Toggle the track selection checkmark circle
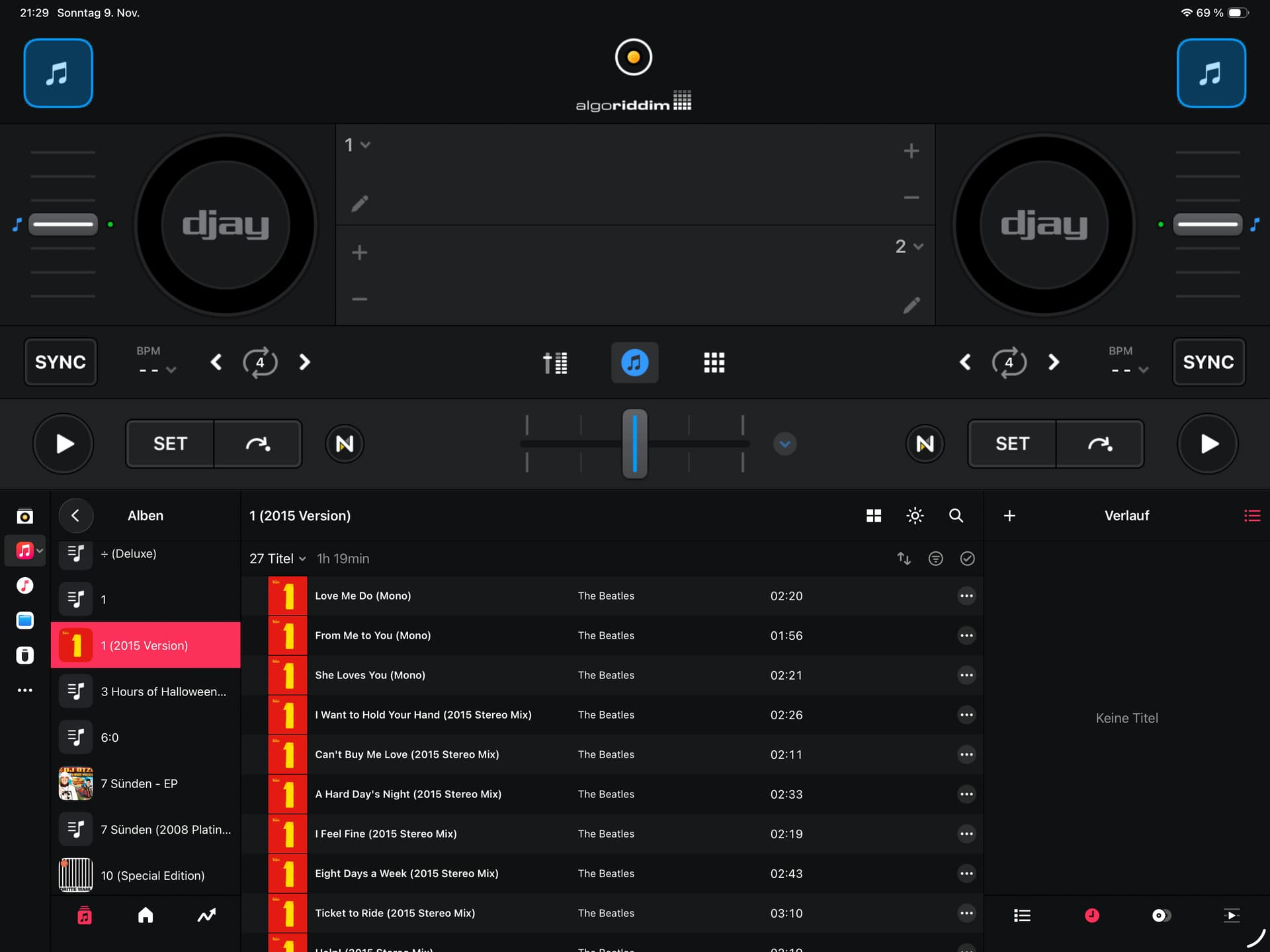The width and height of the screenshot is (1270, 952). [967, 559]
